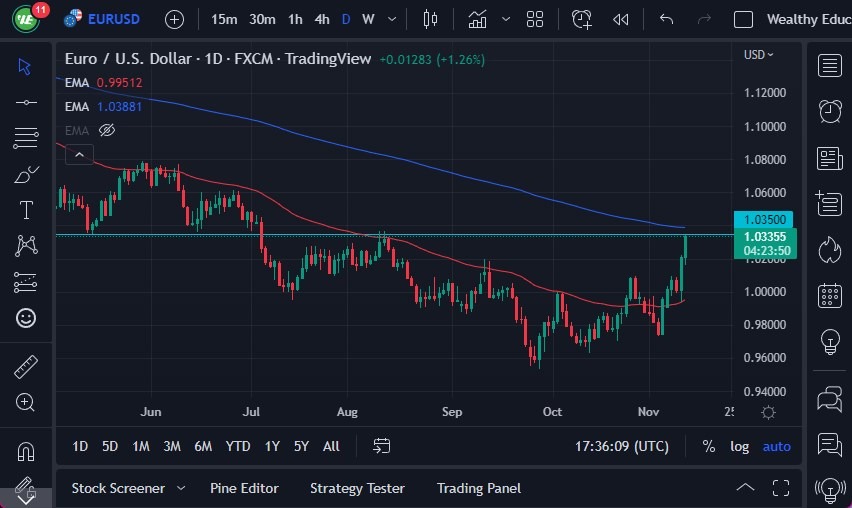Open the Pine Editor tab

tap(244, 488)
